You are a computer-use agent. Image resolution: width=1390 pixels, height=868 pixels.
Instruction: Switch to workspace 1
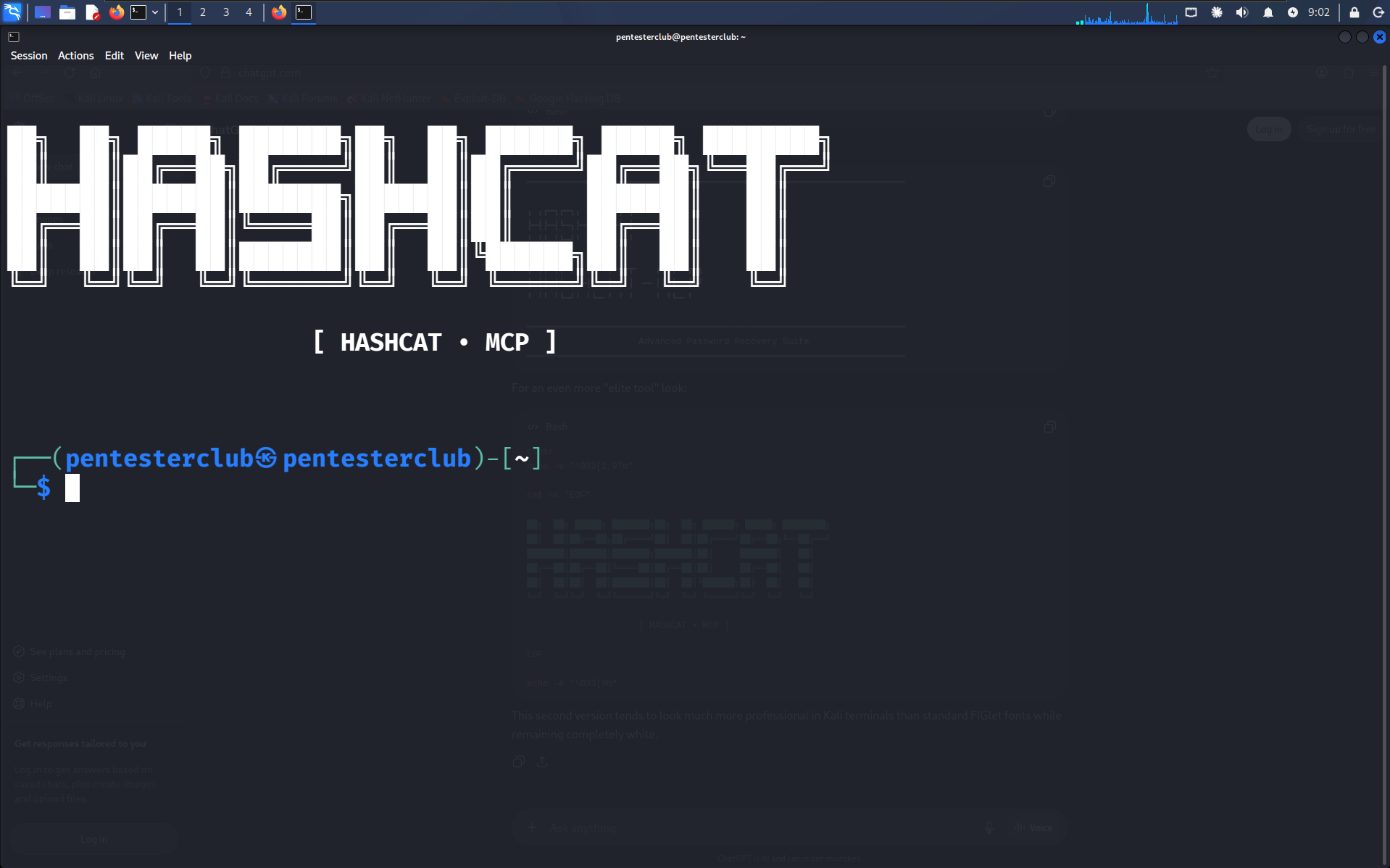click(180, 12)
